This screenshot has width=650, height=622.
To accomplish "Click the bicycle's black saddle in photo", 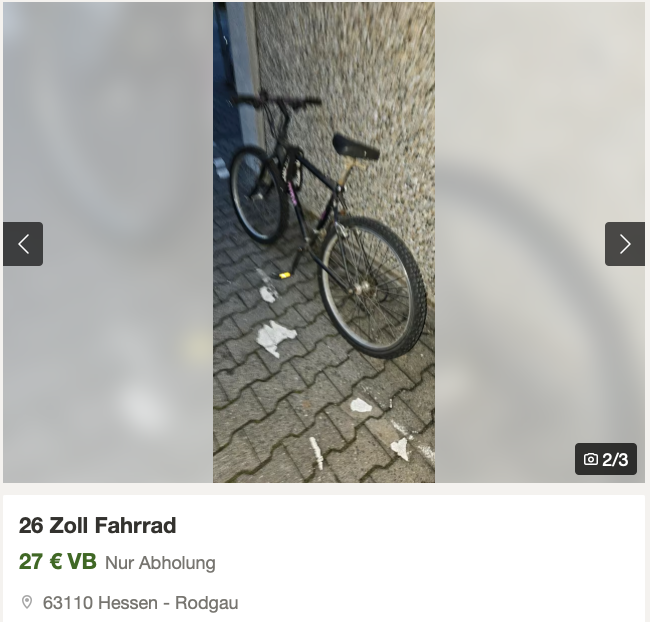I will click(x=355, y=147).
